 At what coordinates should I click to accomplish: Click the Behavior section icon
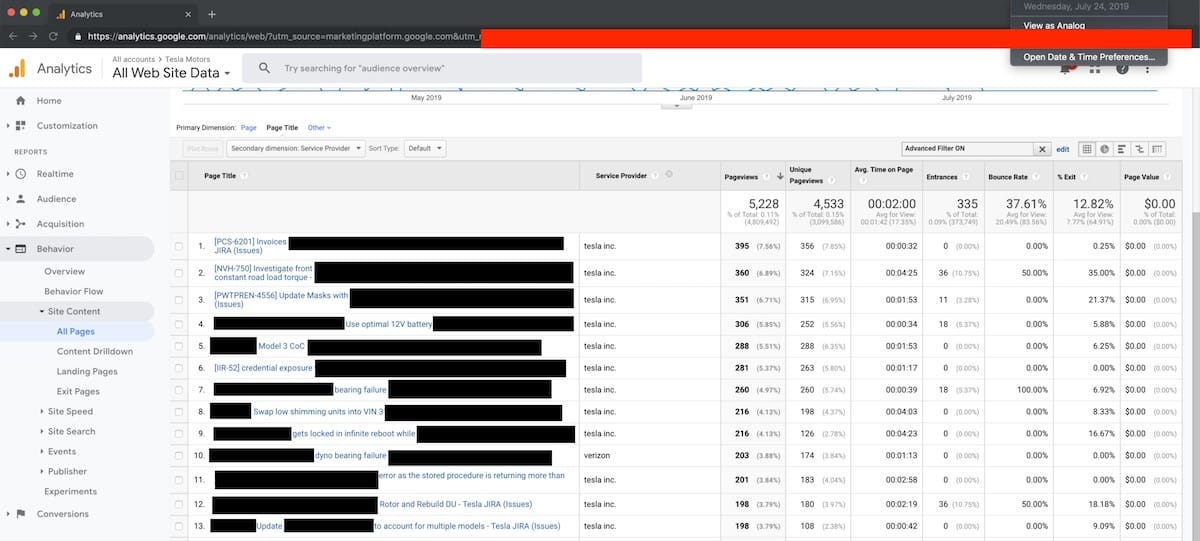coord(20,249)
